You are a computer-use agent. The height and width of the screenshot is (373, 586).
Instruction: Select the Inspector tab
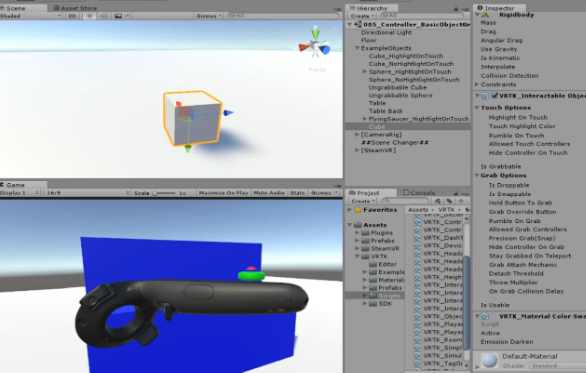click(500, 8)
